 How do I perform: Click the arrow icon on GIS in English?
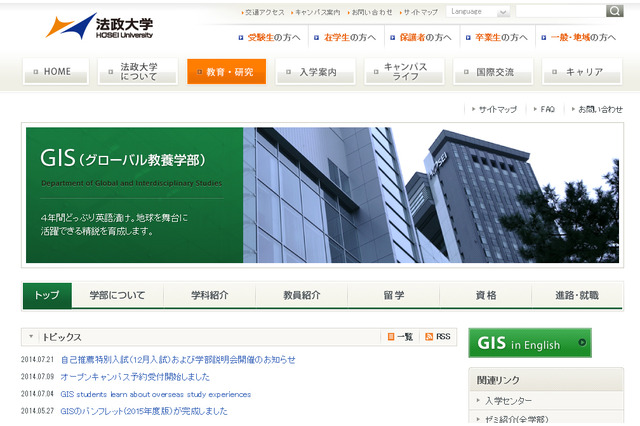pos(582,343)
